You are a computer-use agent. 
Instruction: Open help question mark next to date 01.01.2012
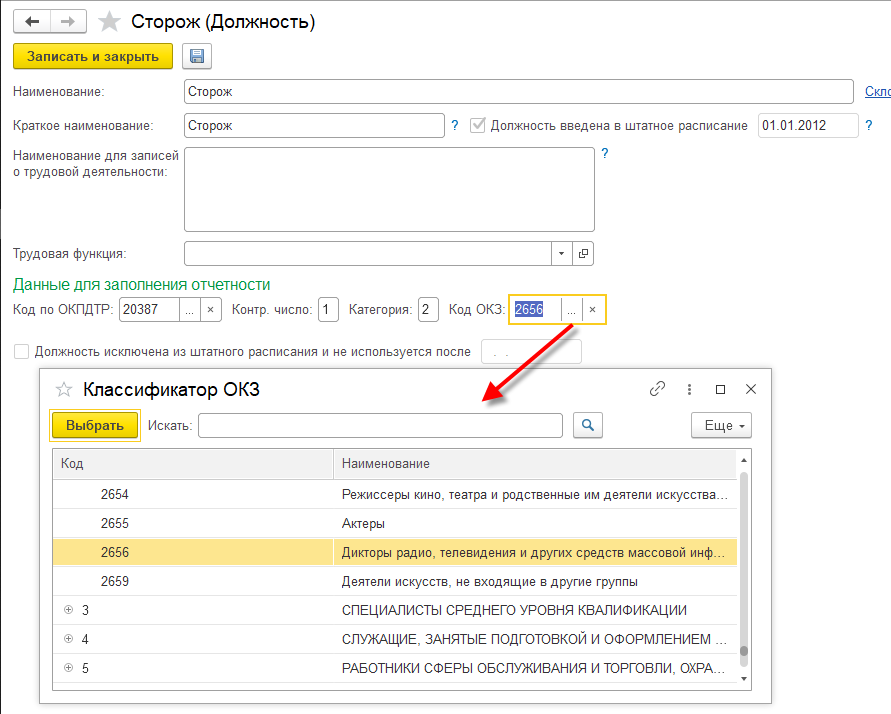click(x=869, y=125)
